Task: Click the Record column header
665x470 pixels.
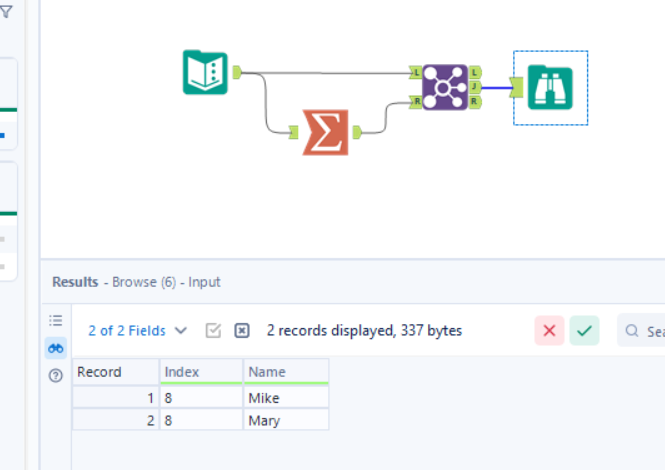Action: point(116,372)
